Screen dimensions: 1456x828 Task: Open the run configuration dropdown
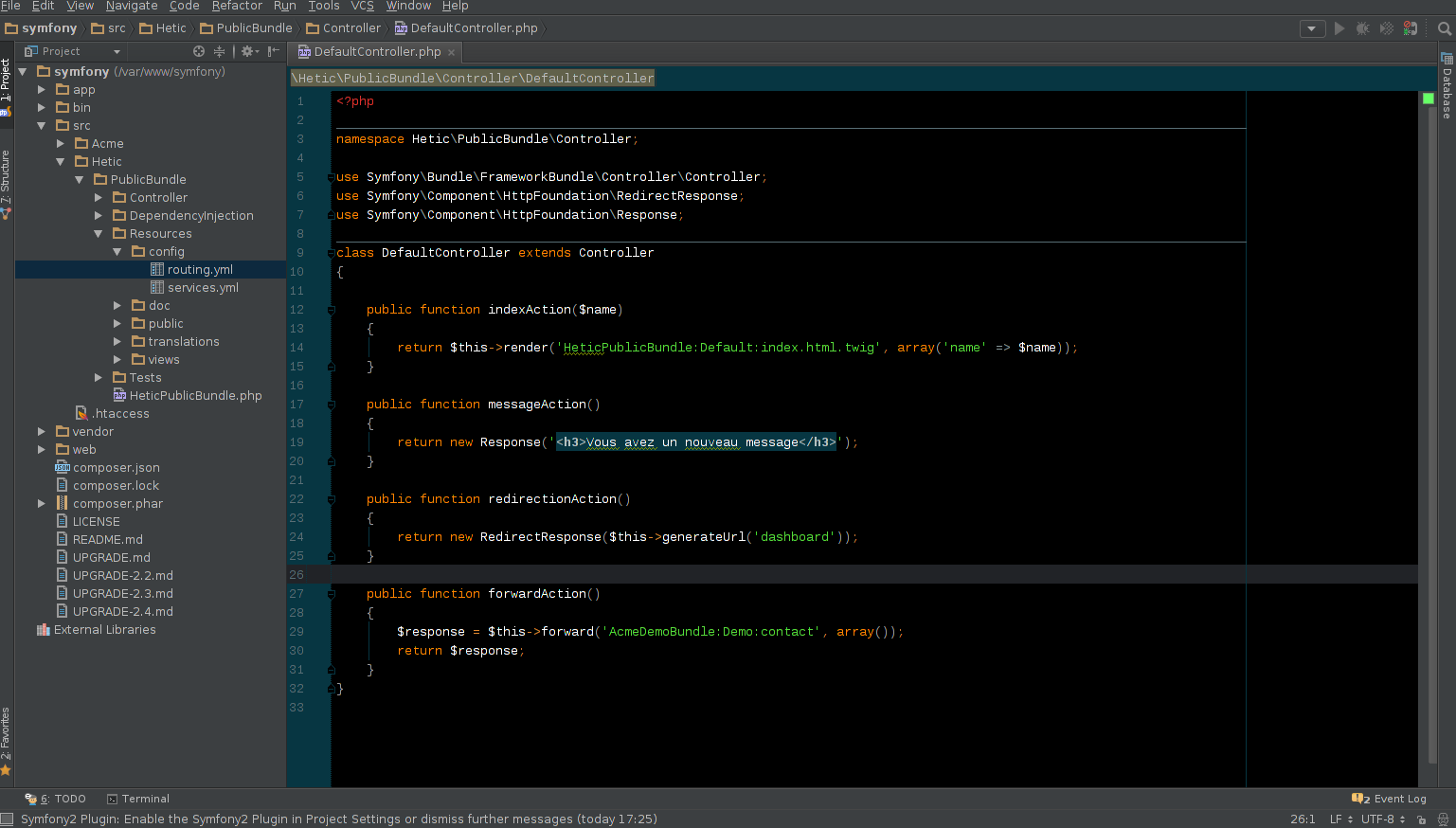pos(1312,28)
